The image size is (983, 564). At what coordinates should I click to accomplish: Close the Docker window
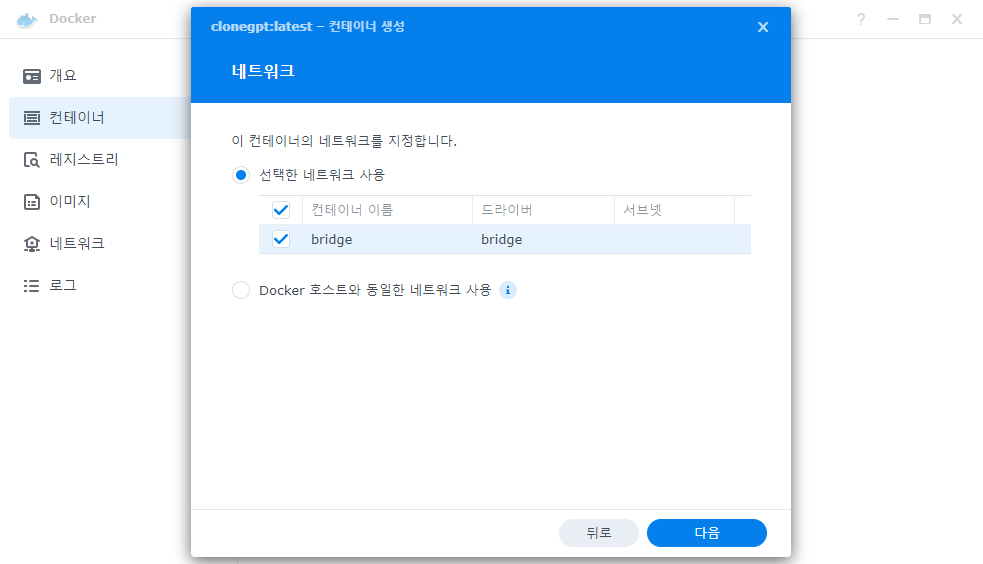pyautogui.click(x=957, y=19)
